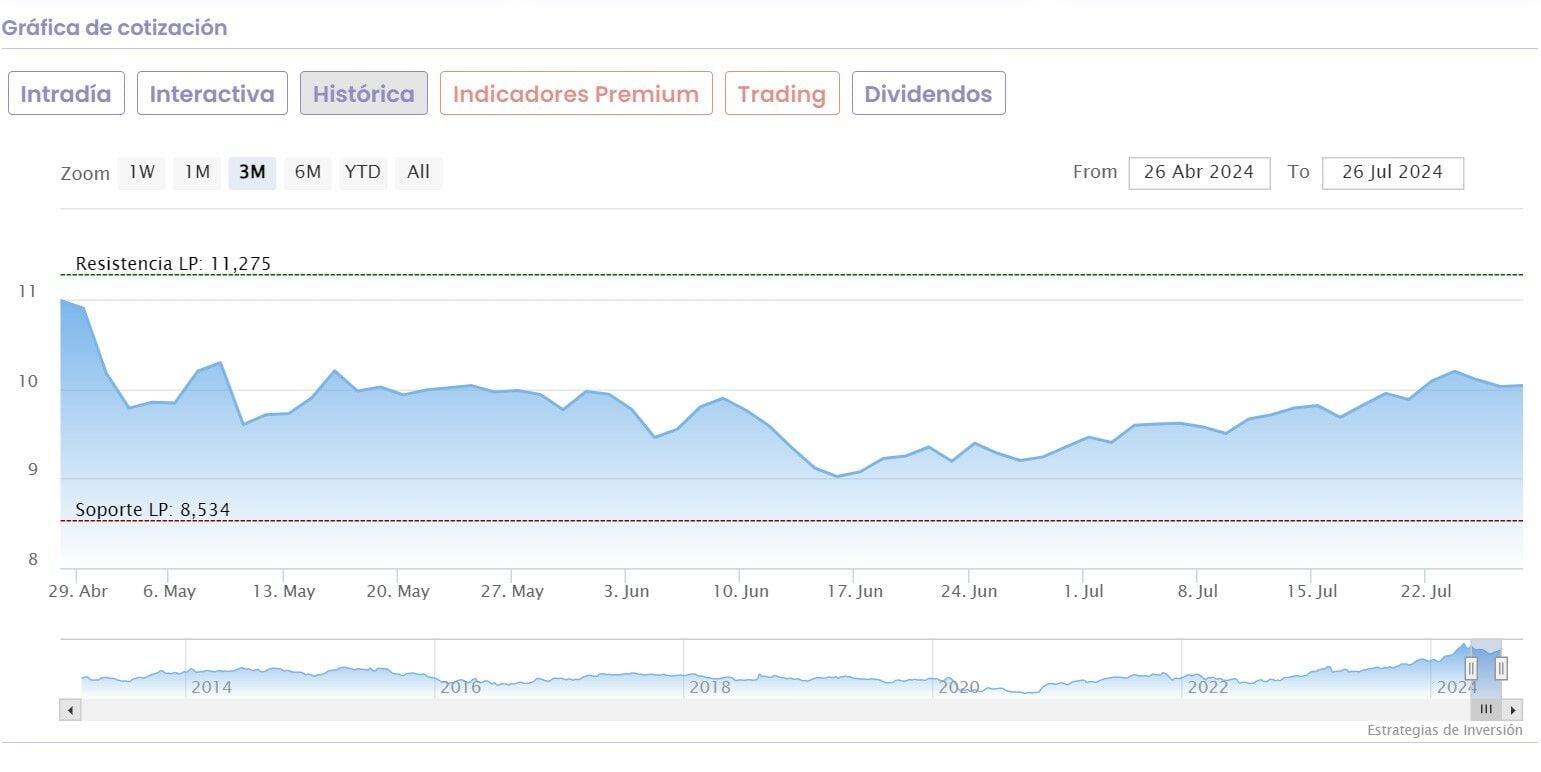
Task: Click the From date field
Action: (1199, 172)
